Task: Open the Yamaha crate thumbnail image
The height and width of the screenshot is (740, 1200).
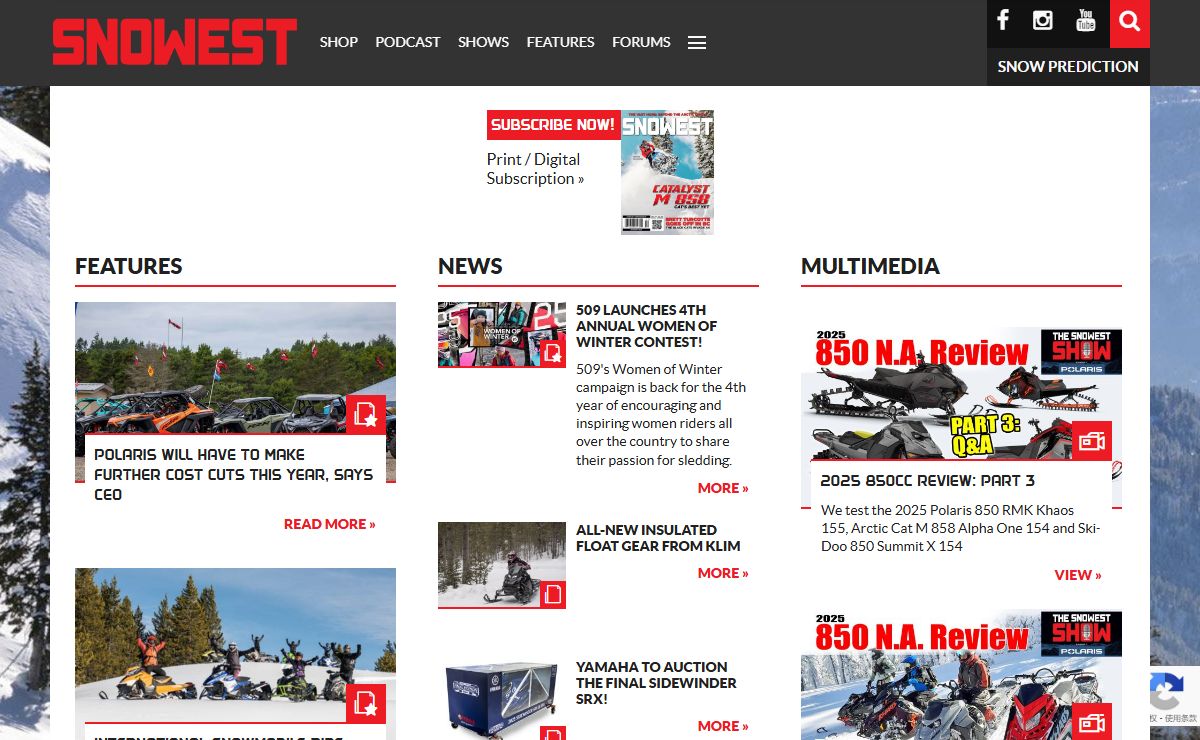Action: [502, 700]
